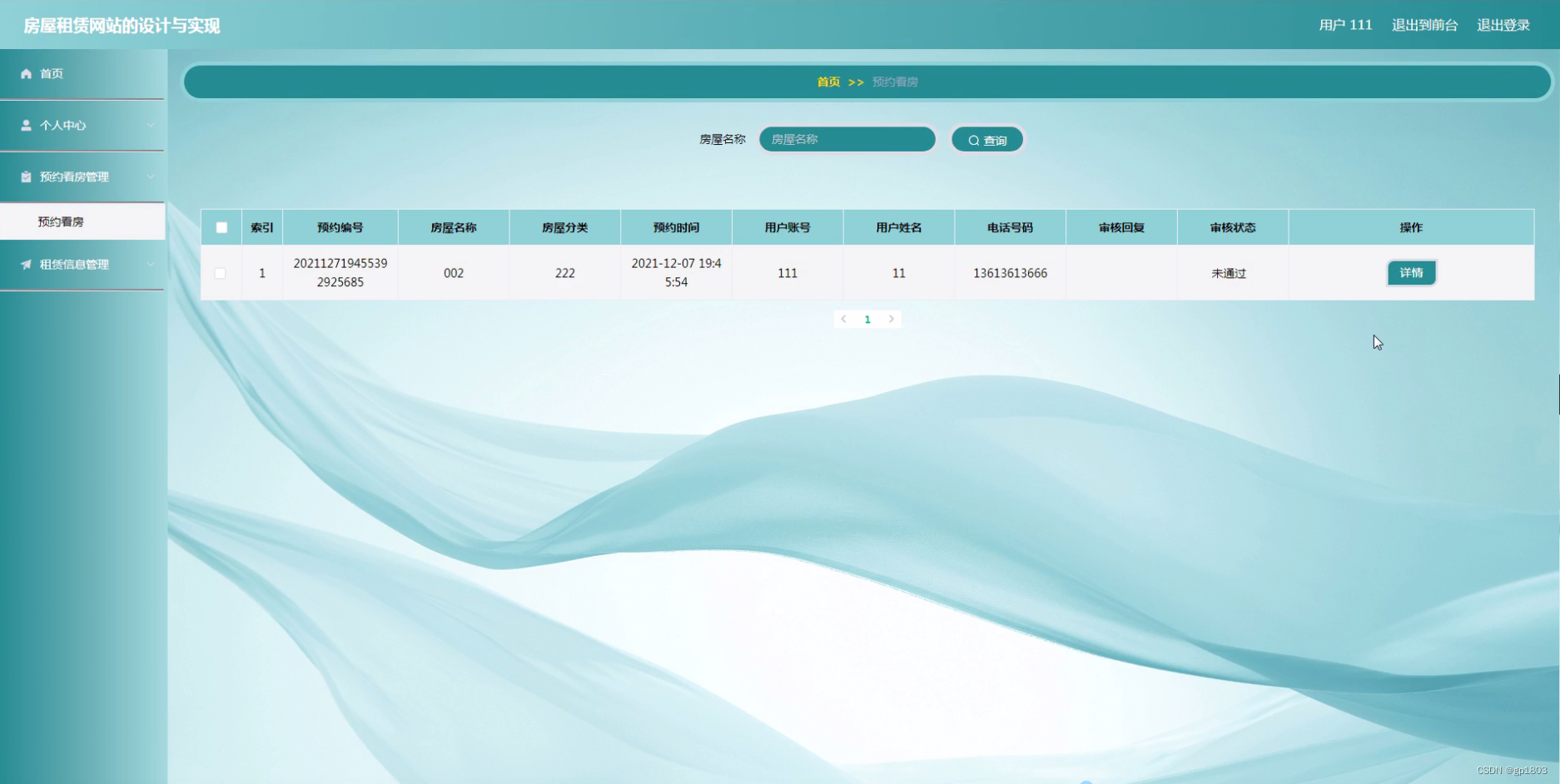Screen dimensions: 1560x784
Task: Open the 详情 button for the reservation record
Action: (x=1411, y=272)
